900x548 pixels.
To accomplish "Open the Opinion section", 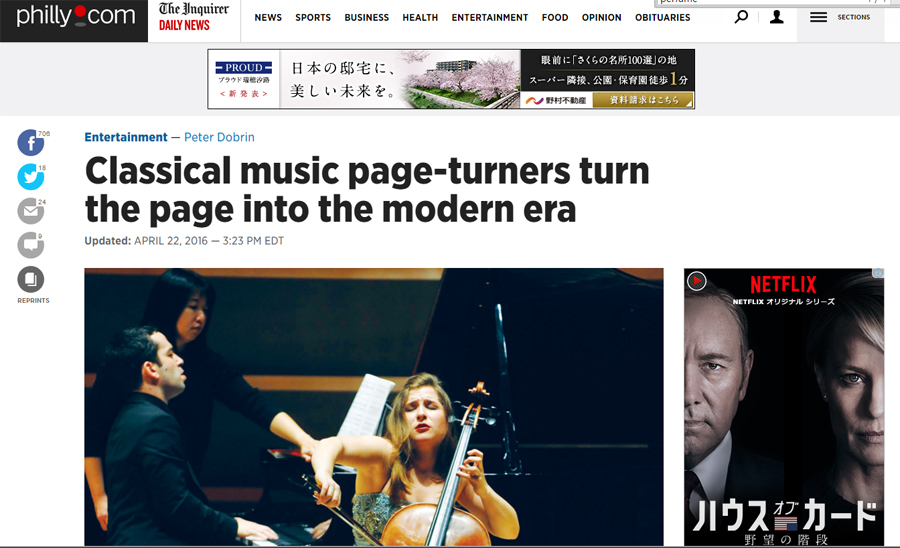I will pos(602,18).
